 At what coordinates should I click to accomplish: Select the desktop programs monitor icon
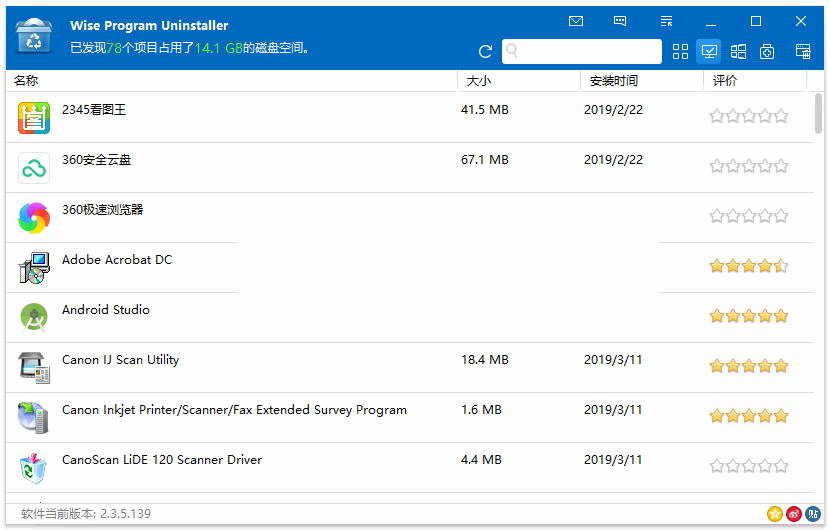pos(709,52)
